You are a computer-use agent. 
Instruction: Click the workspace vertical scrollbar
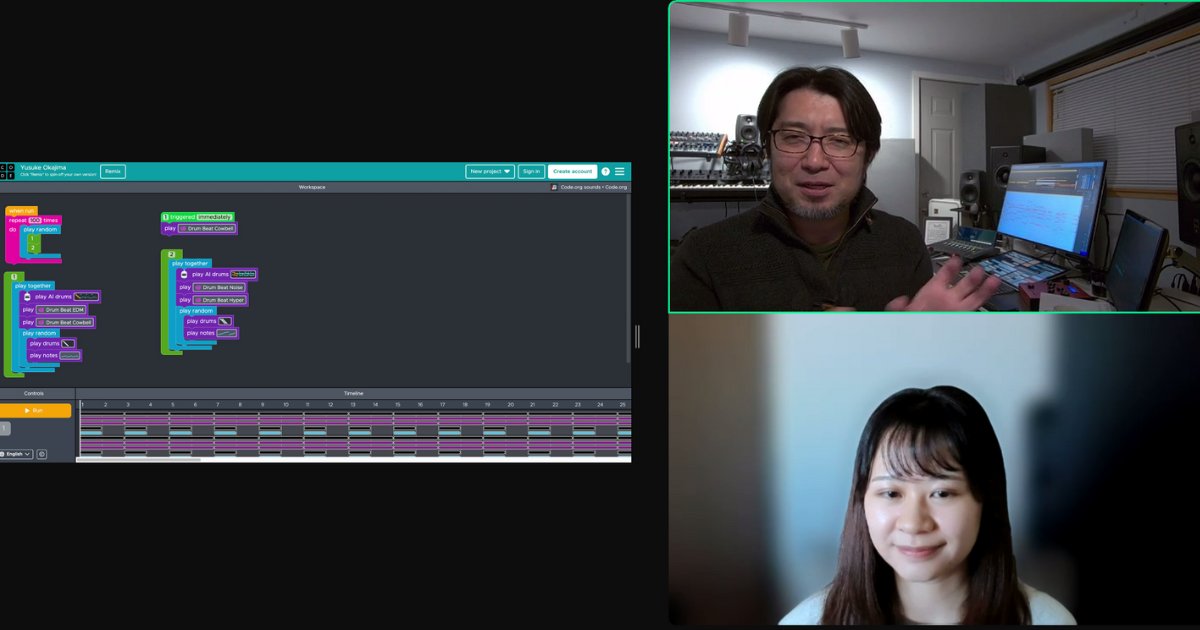point(628,278)
